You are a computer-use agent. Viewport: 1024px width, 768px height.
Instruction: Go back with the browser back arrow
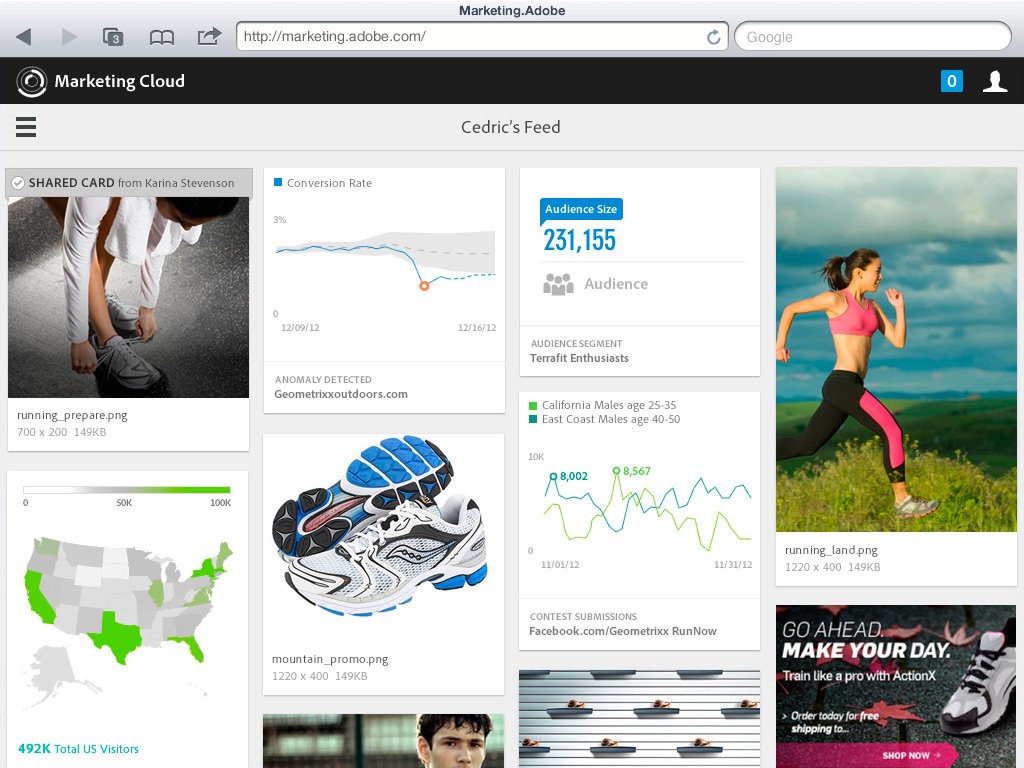(x=24, y=37)
